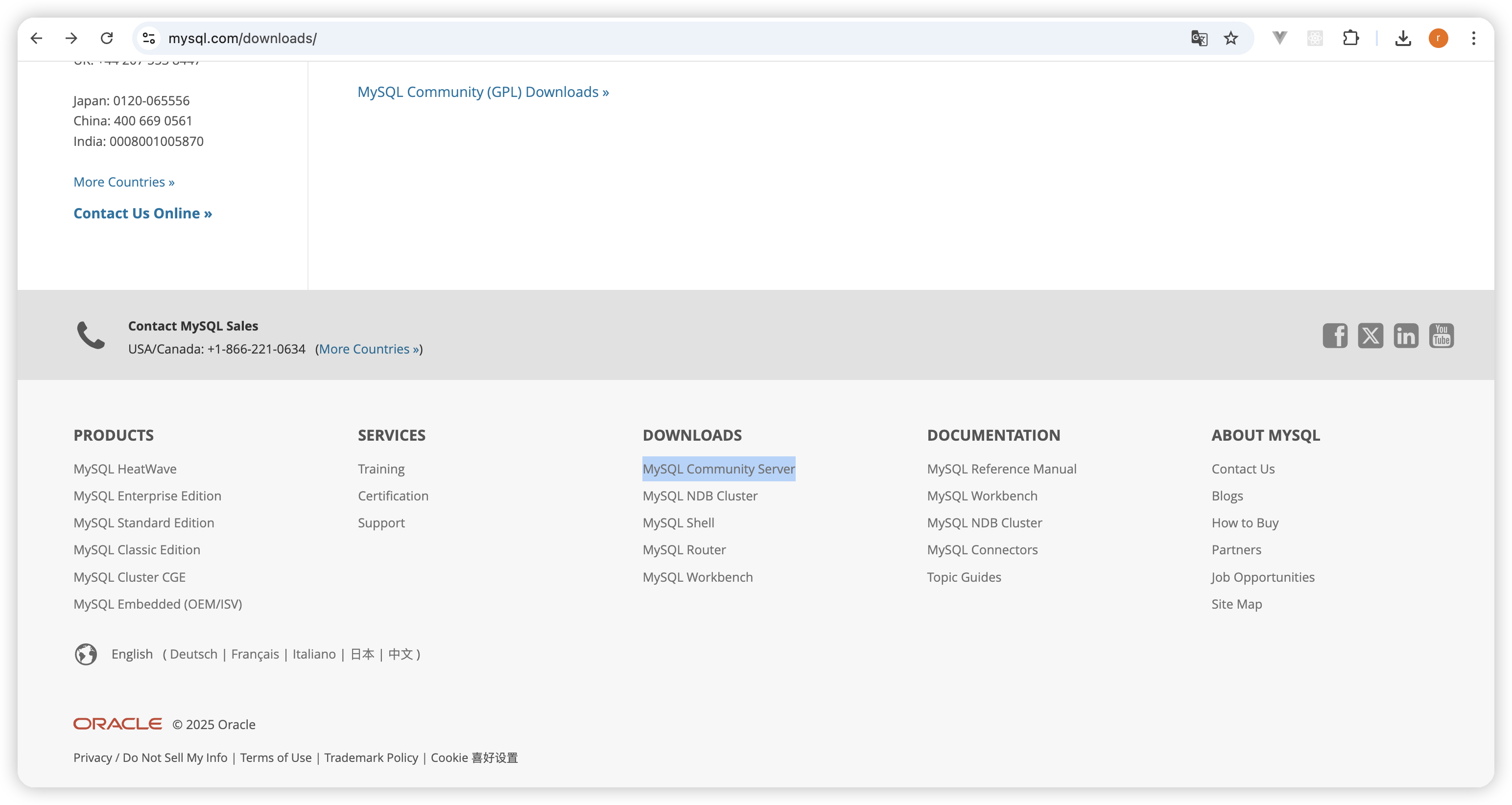Viewport: 1512px width, 805px height.
Task: Open Cookie preferences link in footer
Action: pos(474,758)
